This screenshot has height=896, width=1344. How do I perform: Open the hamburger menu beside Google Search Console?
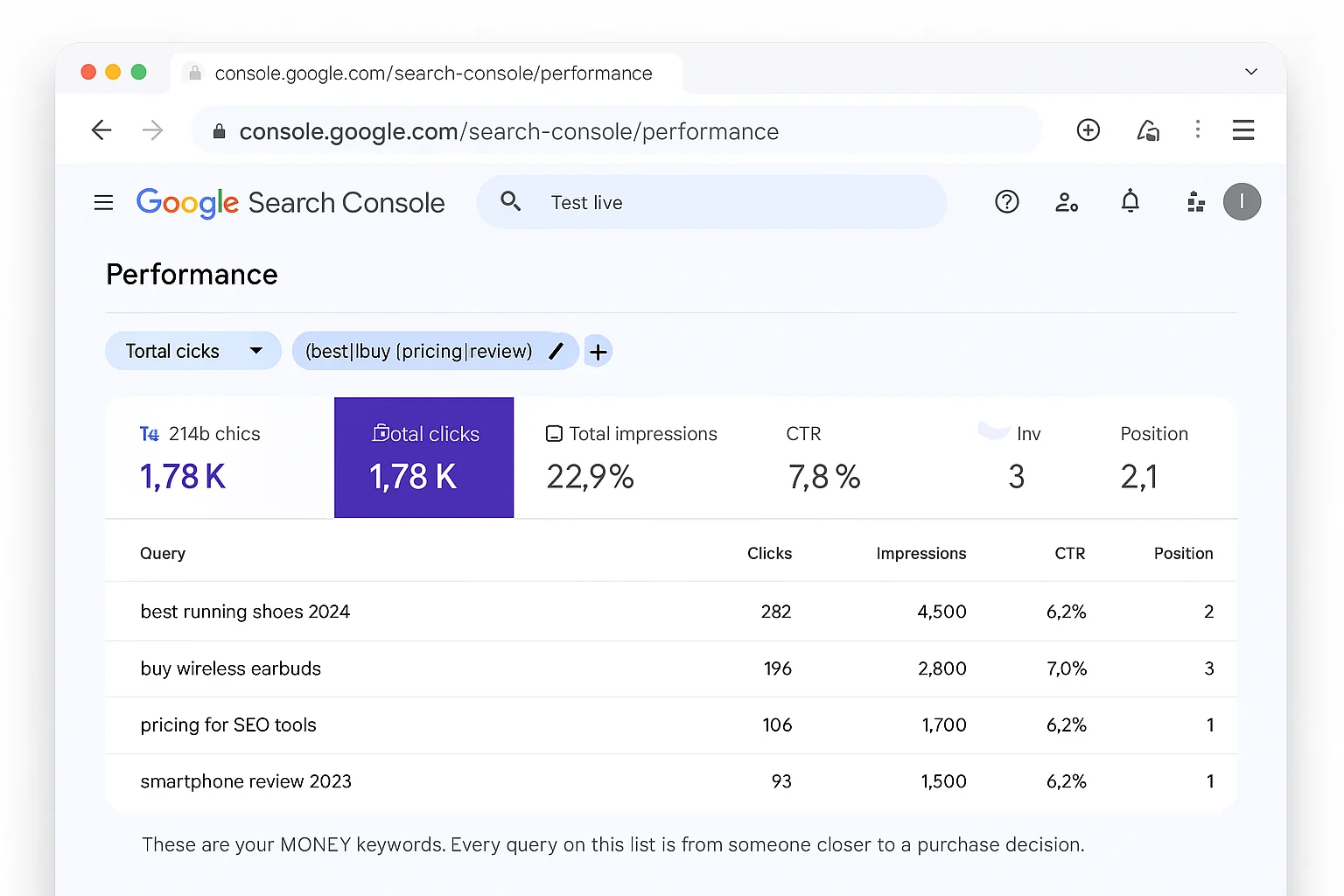click(x=103, y=202)
